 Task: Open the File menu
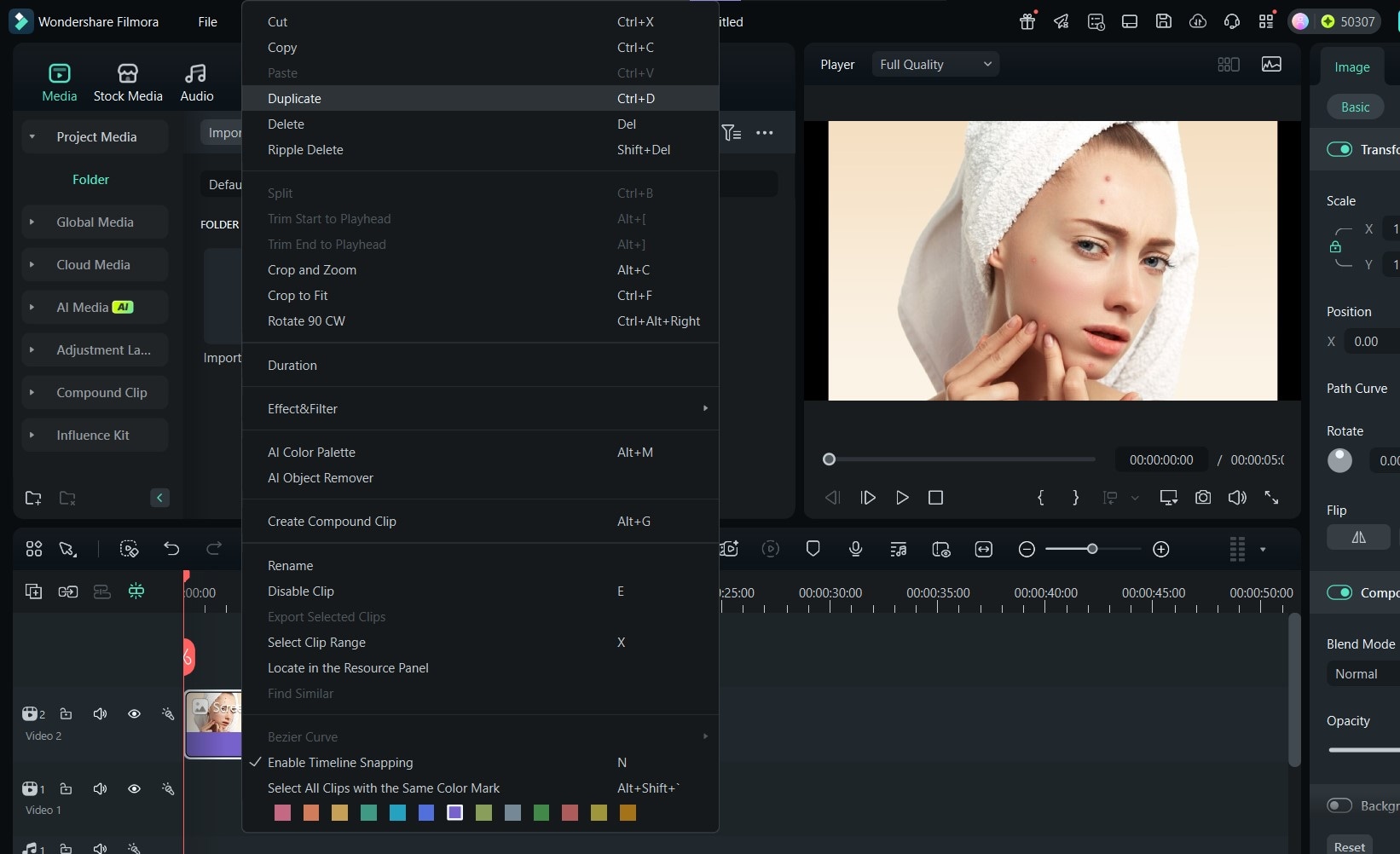coord(207,21)
